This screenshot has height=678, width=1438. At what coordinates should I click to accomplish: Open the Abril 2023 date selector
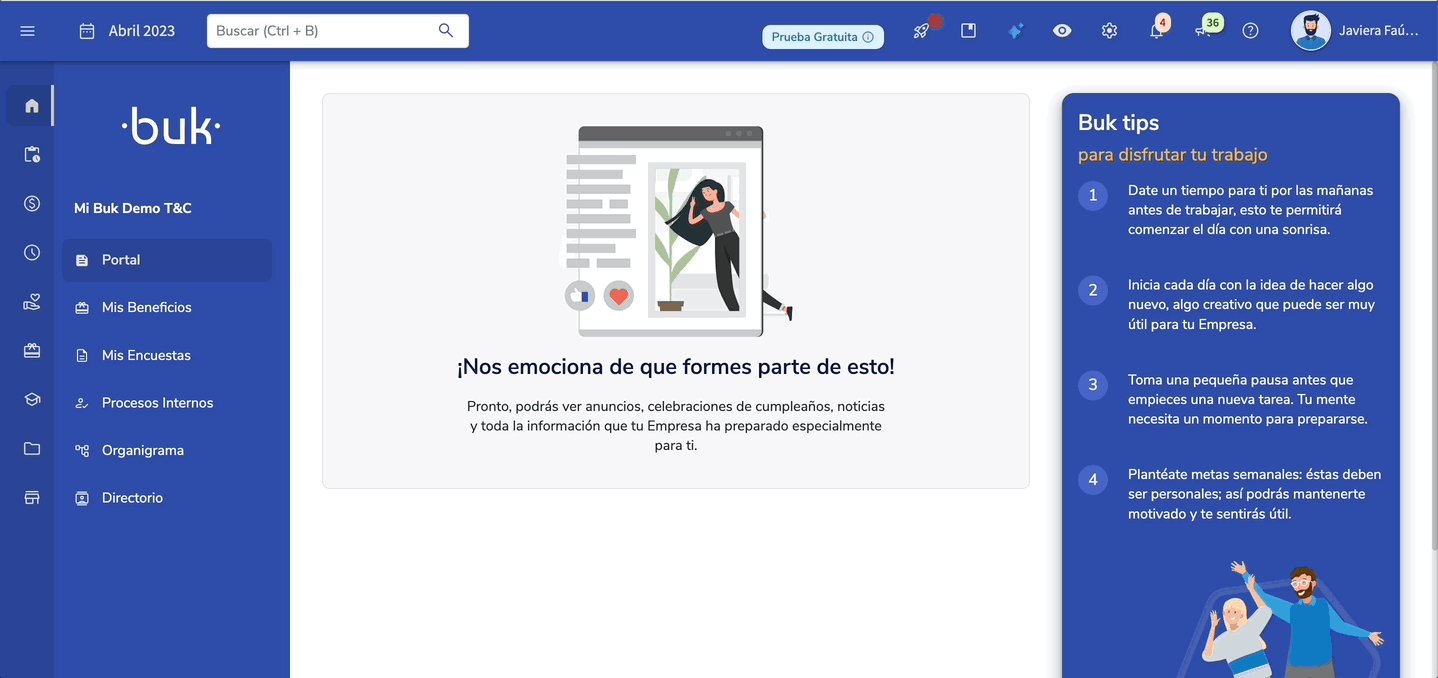(x=128, y=30)
